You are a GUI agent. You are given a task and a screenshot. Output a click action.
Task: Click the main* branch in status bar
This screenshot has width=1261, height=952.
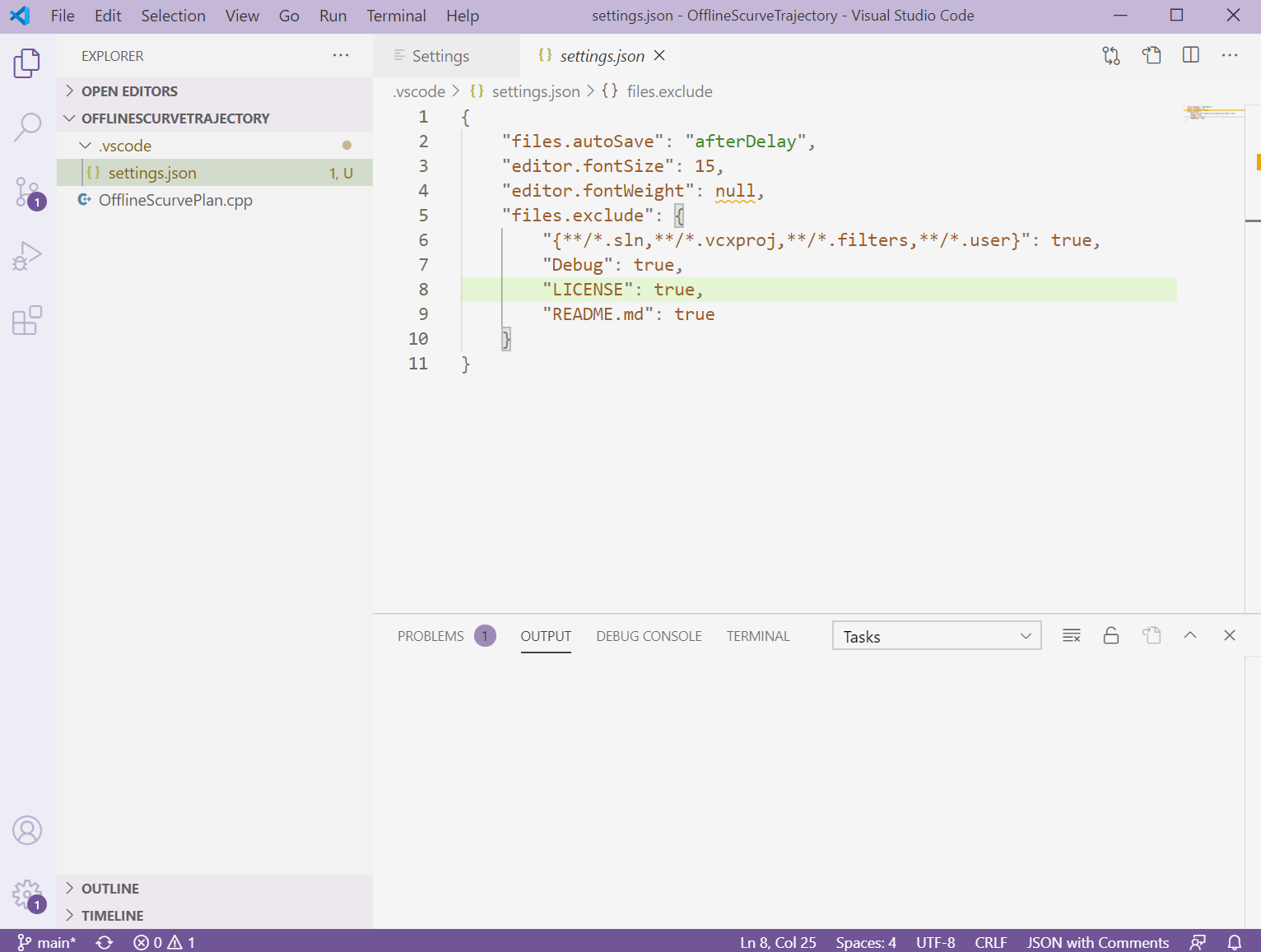[x=47, y=942]
